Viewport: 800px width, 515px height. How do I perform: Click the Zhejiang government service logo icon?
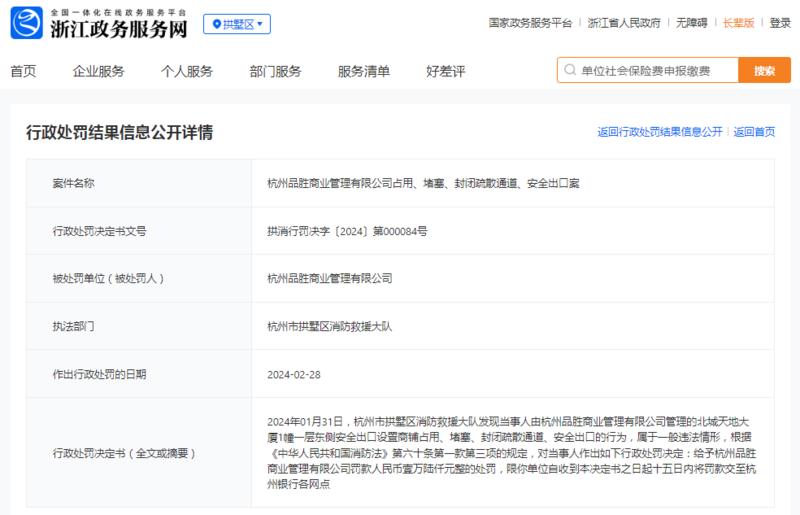pyautogui.click(x=27, y=23)
